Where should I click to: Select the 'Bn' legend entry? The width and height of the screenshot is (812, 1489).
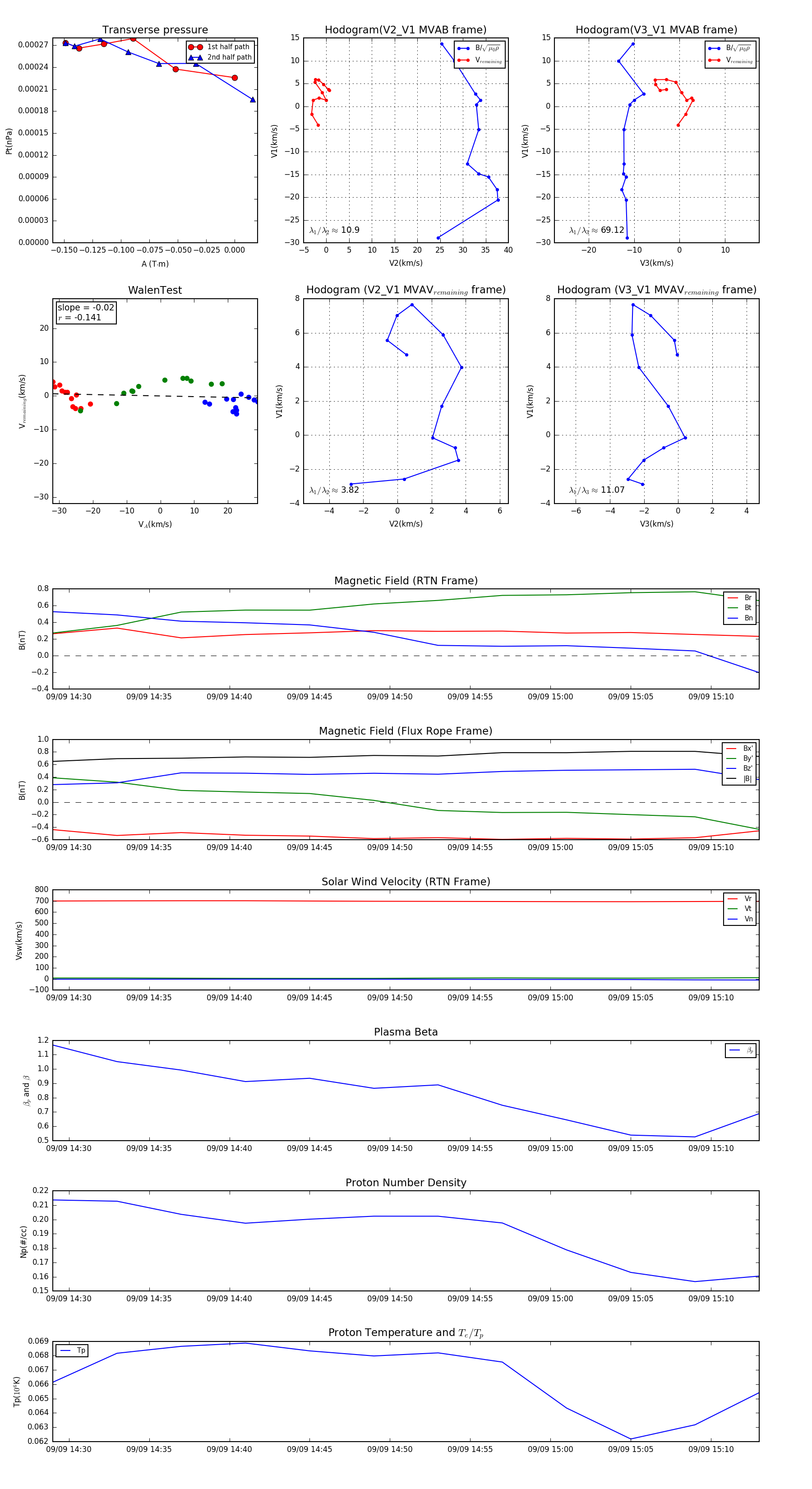click(x=740, y=618)
